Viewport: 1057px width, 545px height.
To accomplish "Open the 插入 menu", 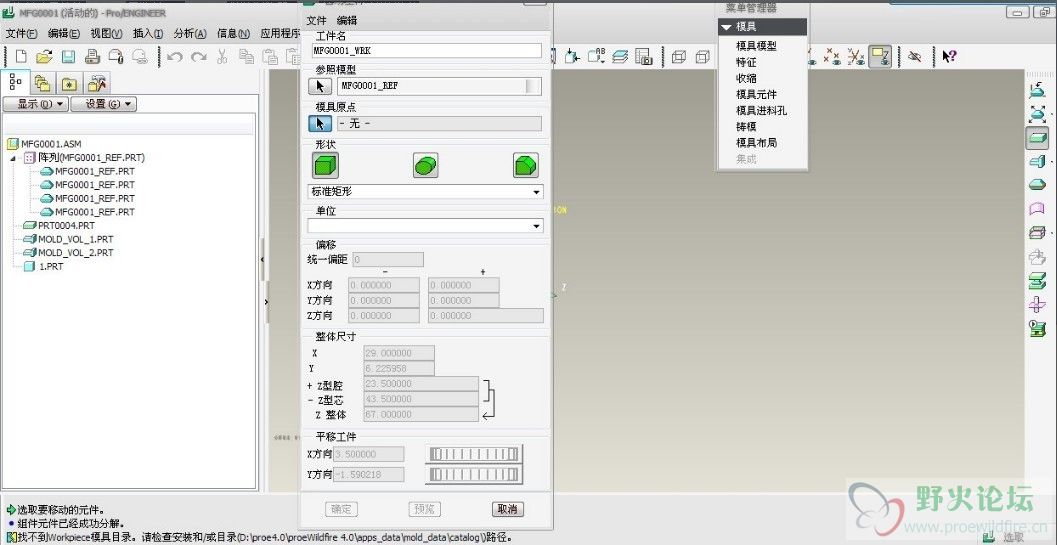I will 148,33.
